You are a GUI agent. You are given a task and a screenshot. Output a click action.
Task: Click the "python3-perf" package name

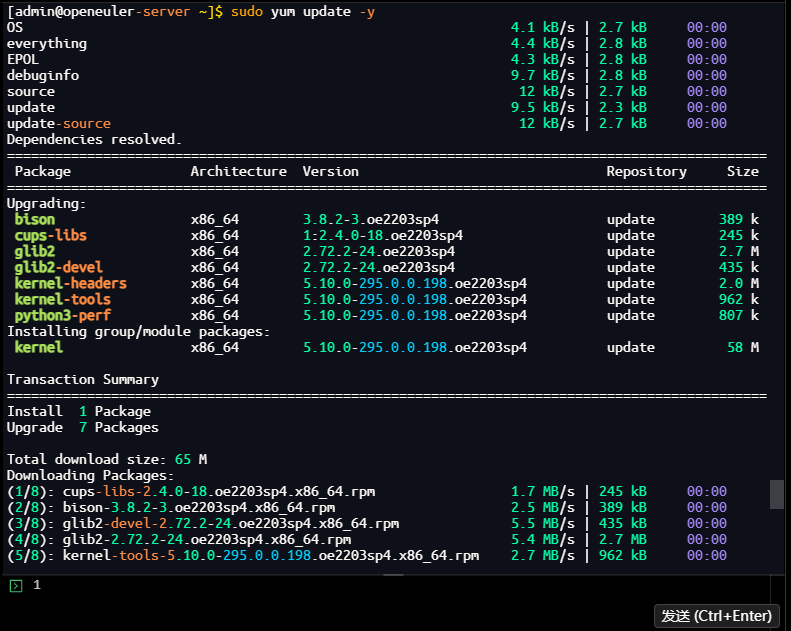[x=62, y=315]
